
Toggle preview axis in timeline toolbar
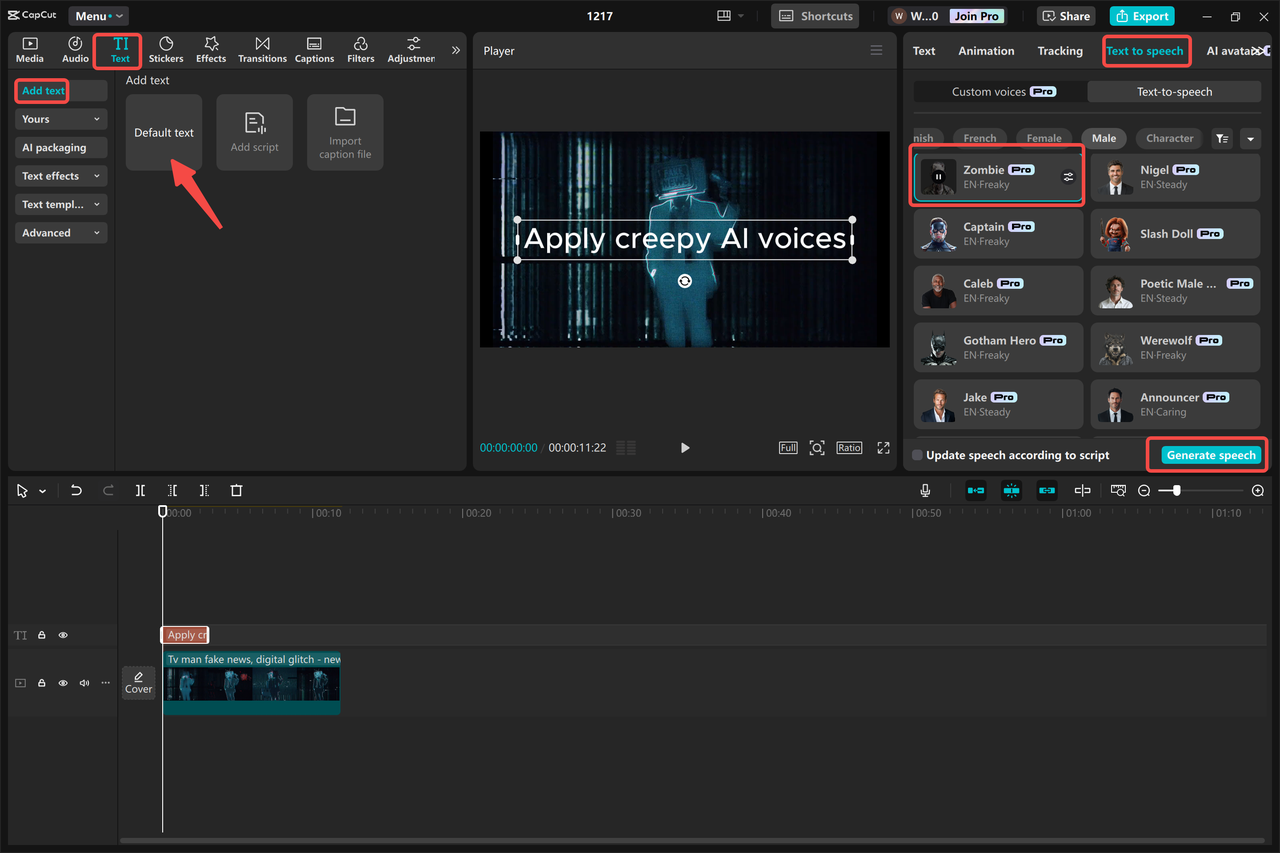click(x=1082, y=490)
